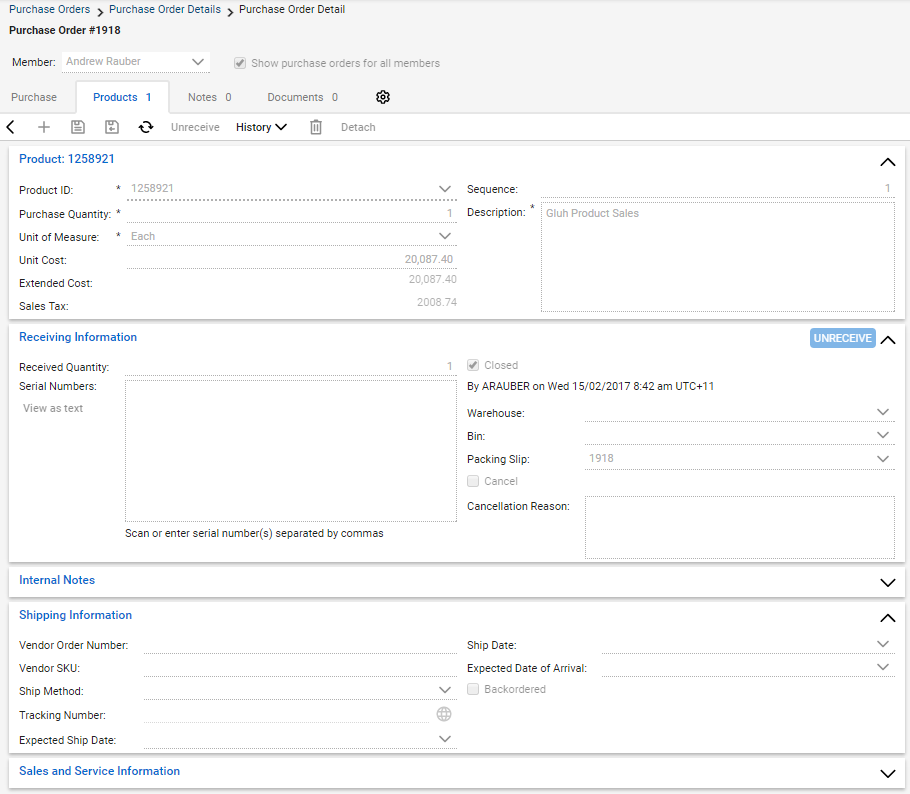Switch to the Notes tab
This screenshot has height=794, width=910.
pyautogui.click(x=209, y=97)
